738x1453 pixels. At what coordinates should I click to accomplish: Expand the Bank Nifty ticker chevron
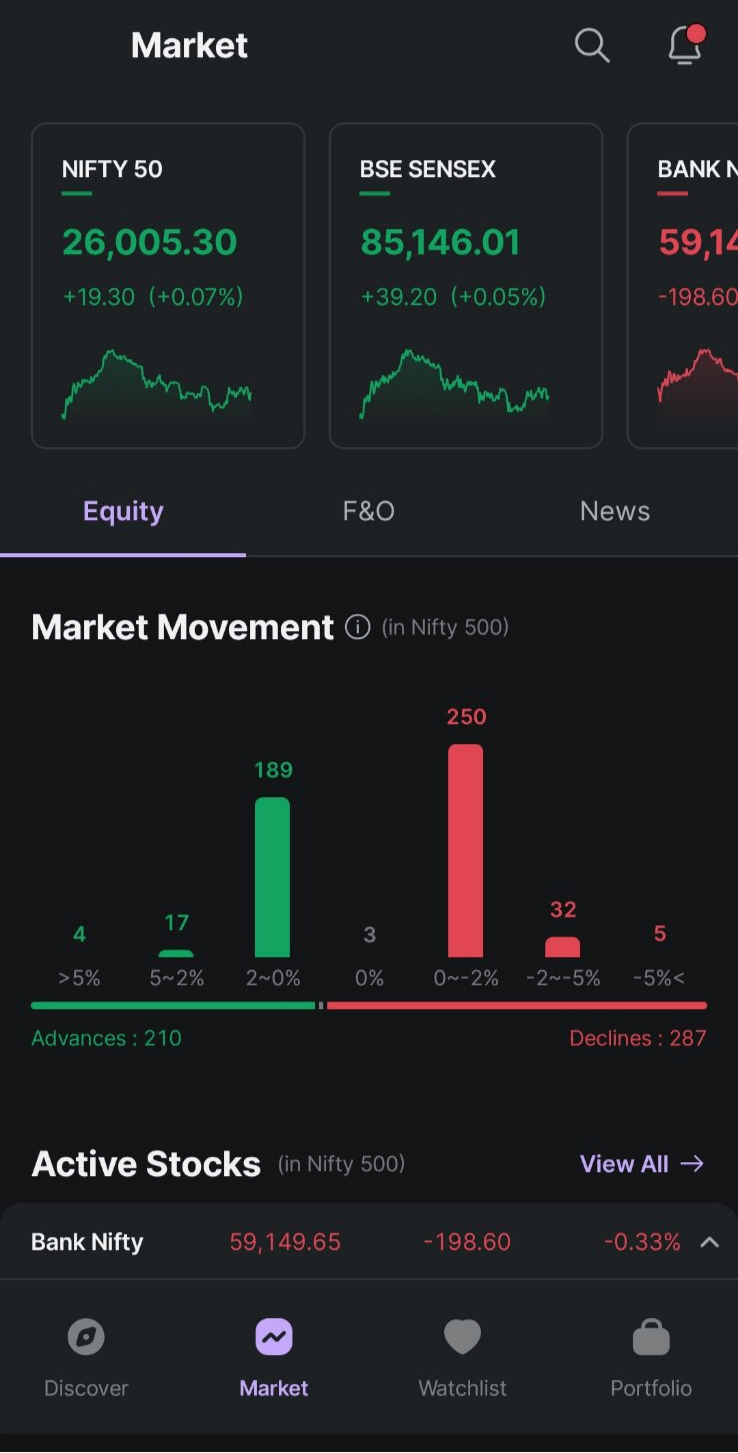(x=709, y=1242)
